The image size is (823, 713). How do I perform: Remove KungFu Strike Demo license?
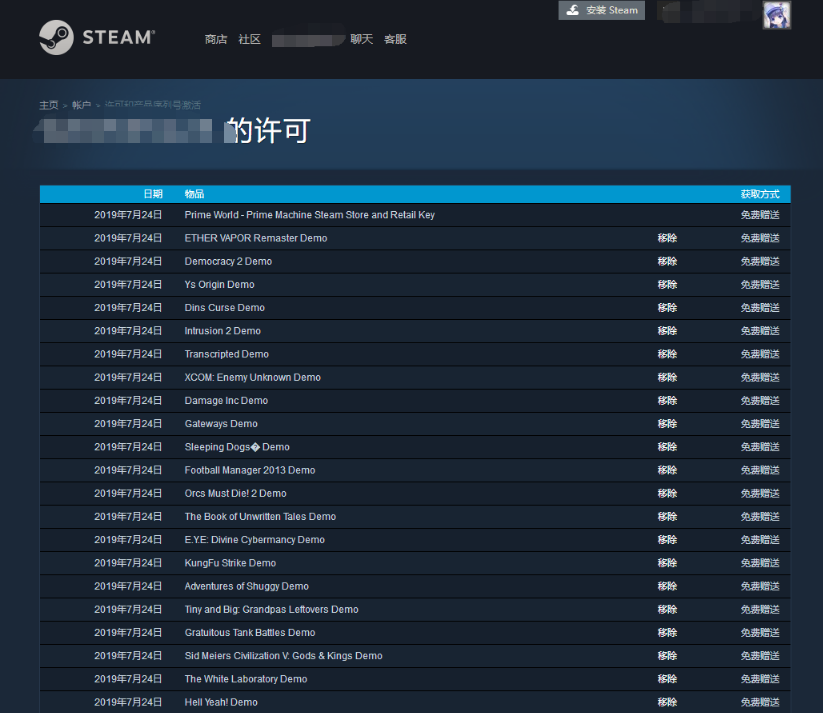[667, 563]
